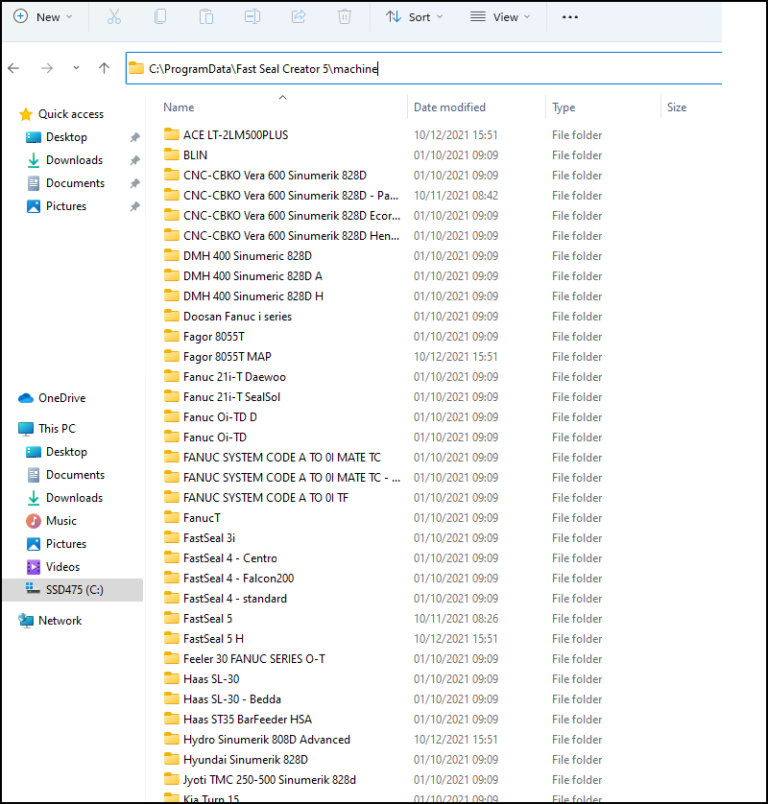Open Pictures under This PC

56,544
